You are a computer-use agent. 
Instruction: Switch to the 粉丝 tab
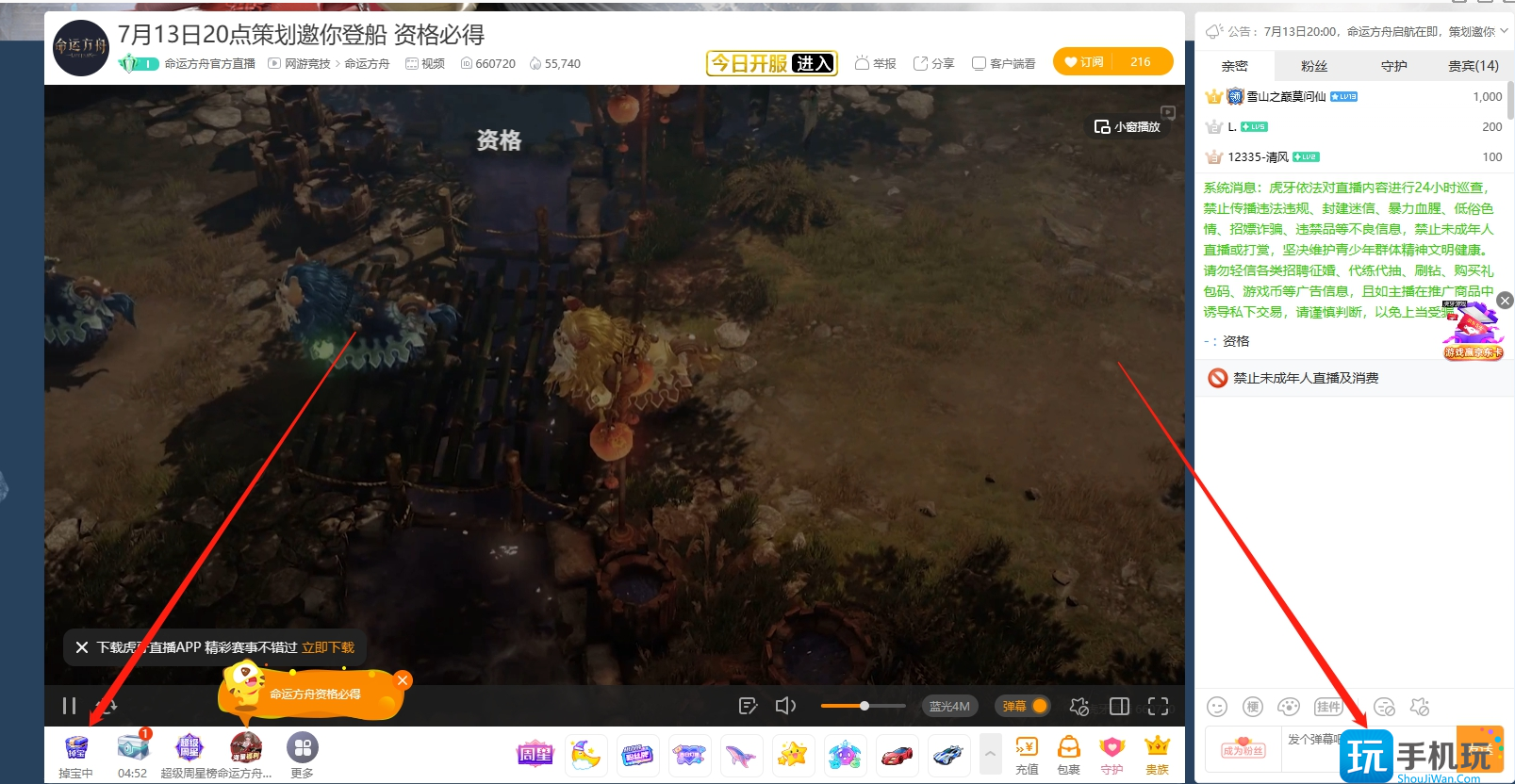pos(1313,66)
